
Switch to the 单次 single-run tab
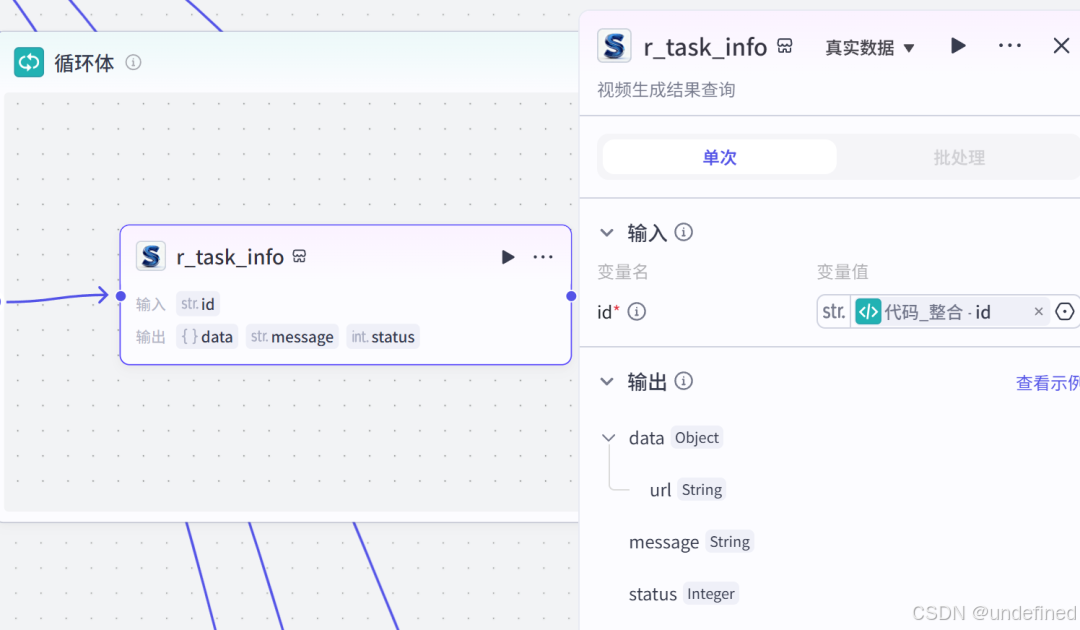(x=720, y=157)
